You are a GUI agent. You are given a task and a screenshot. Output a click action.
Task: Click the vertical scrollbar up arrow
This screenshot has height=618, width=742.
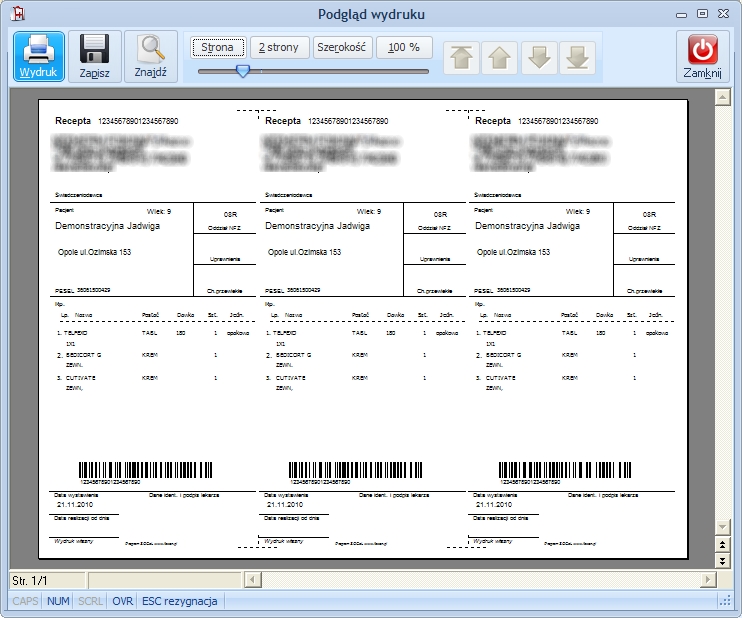click(x=722, y=98)
